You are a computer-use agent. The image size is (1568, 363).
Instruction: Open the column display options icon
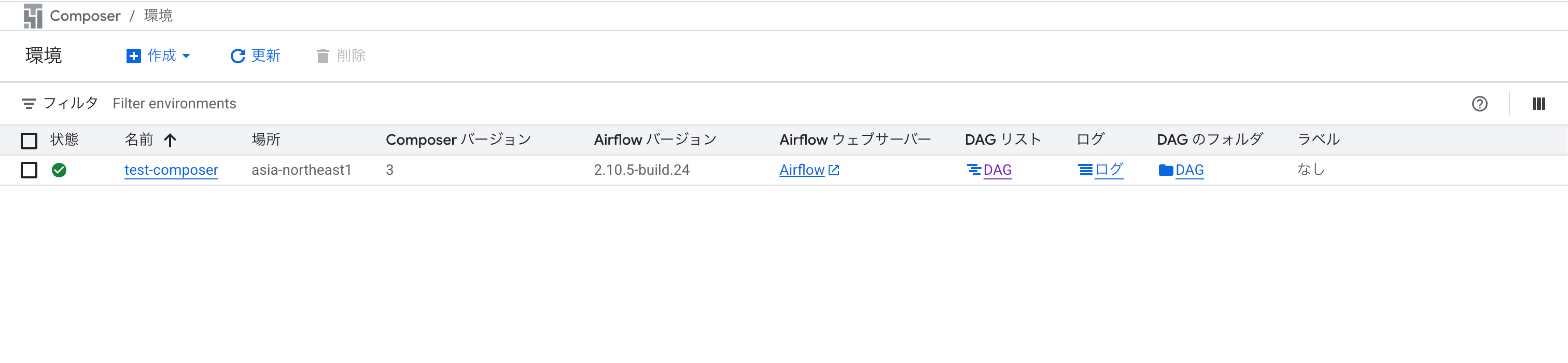click(x=1538, y=104)
